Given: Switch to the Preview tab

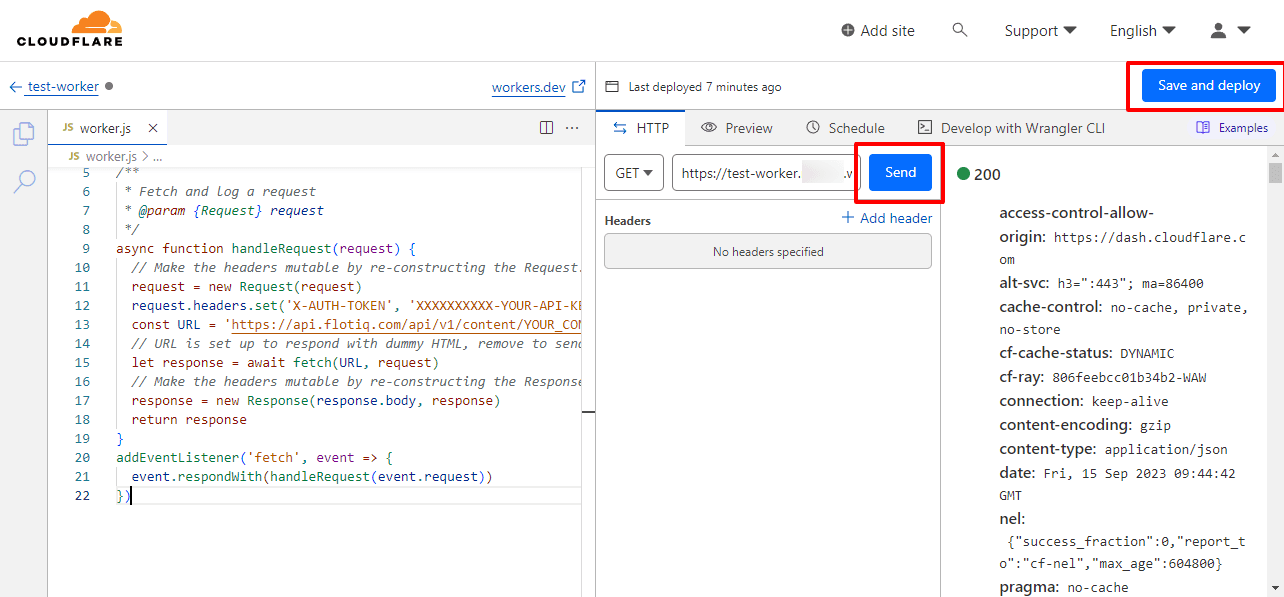Looking at the screenshot, I should point(737,128).
